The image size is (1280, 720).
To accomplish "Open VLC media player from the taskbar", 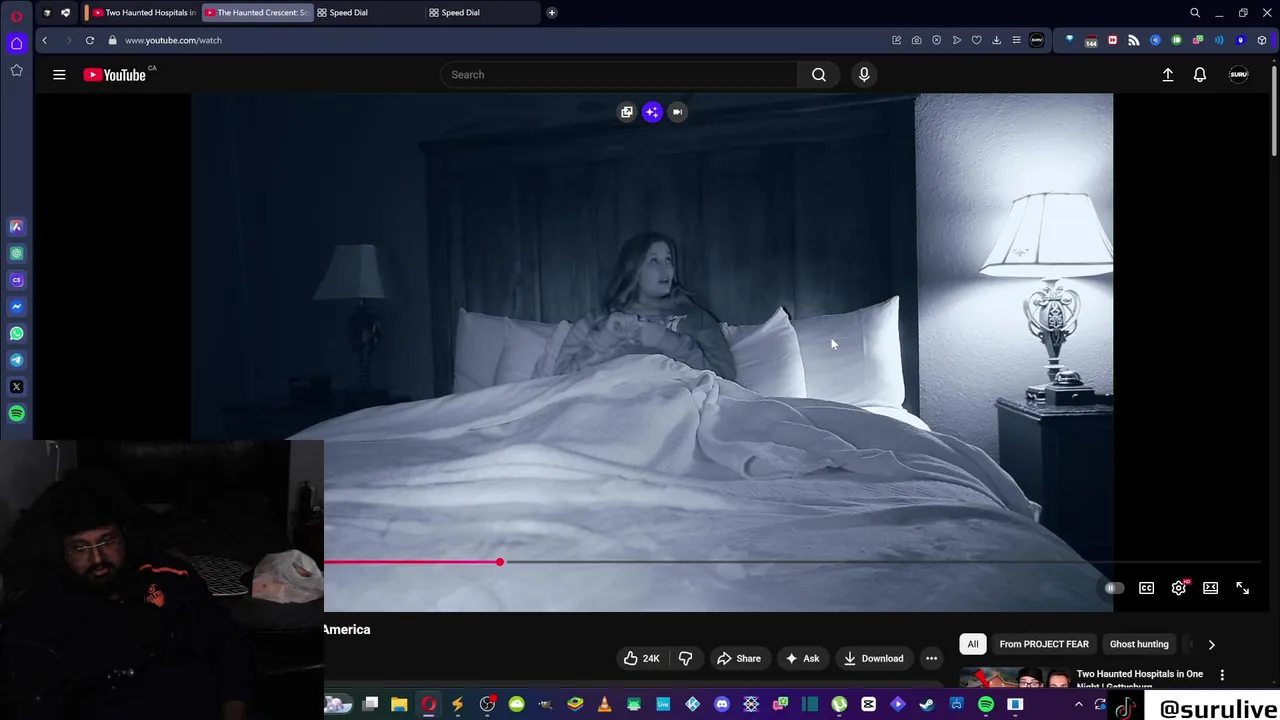I will coord(604,705).
